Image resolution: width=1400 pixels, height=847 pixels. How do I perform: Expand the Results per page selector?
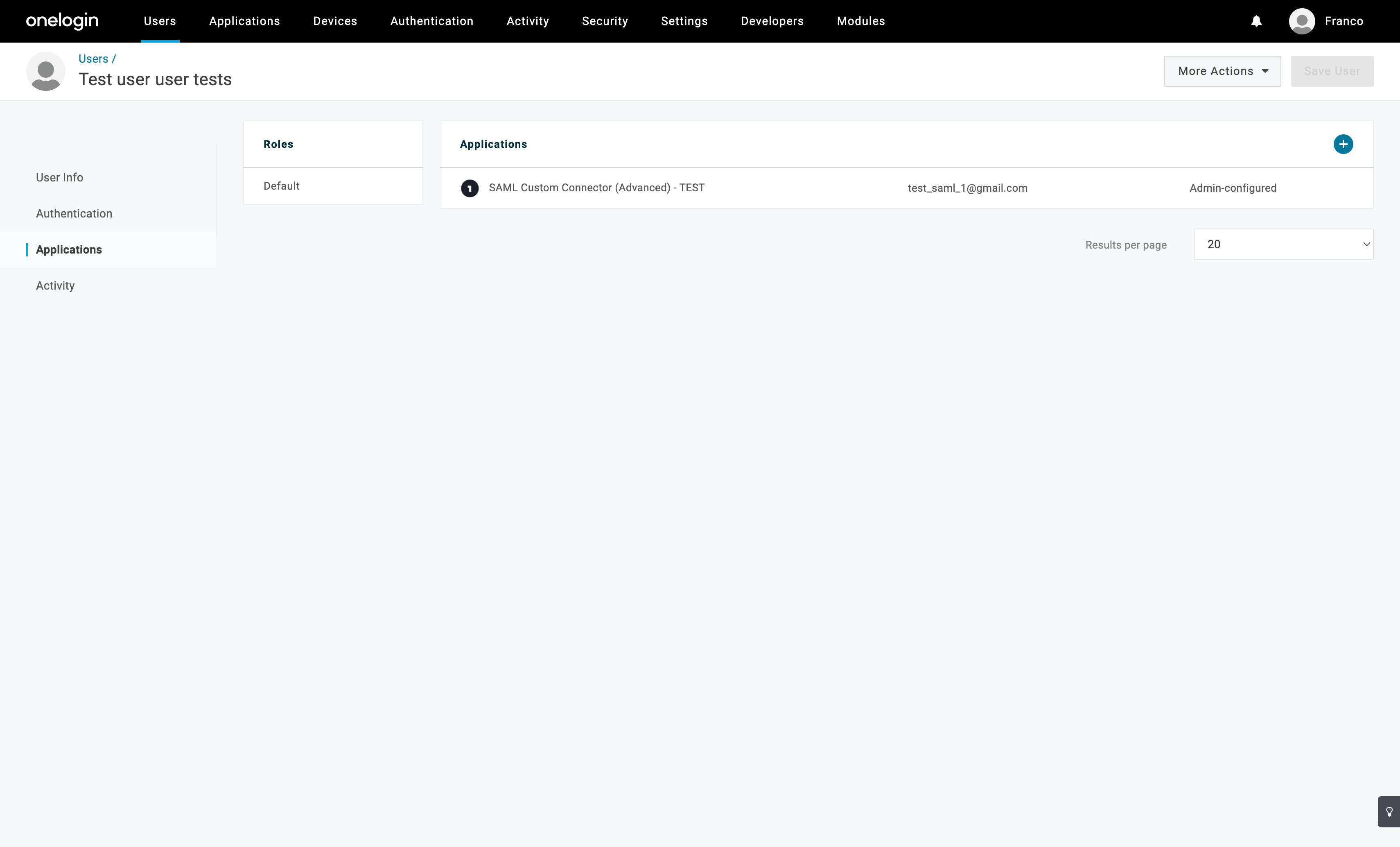[x=1283, y=245]
